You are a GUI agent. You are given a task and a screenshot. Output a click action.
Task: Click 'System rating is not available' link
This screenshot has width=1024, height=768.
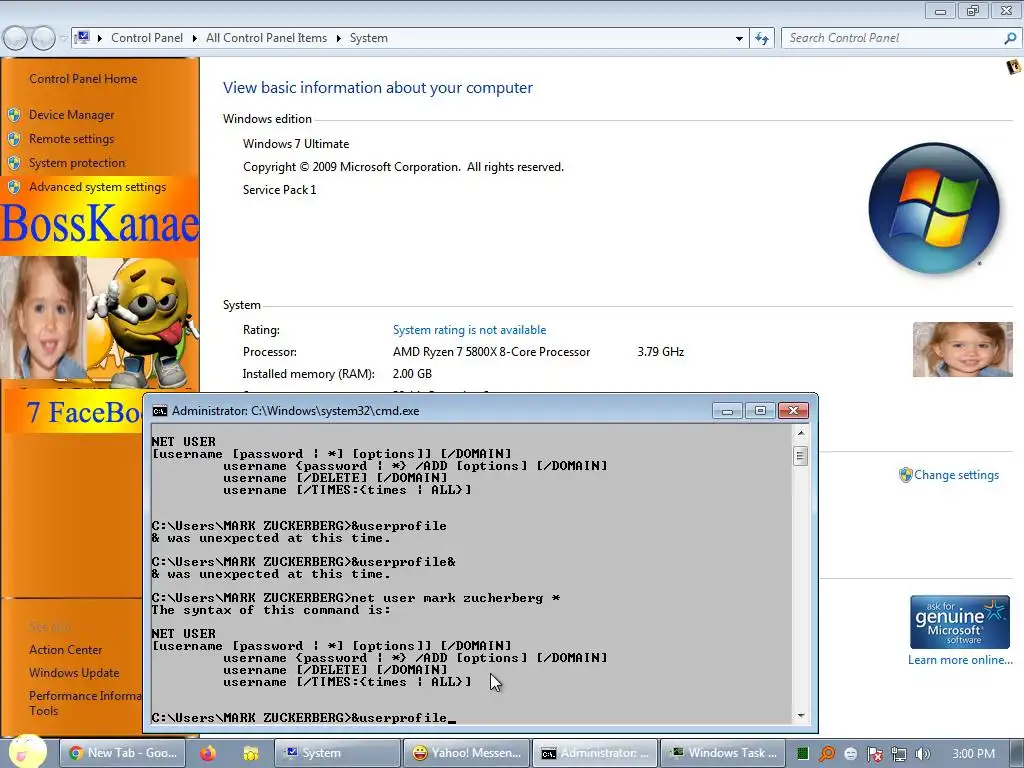(x=469, y=330)
